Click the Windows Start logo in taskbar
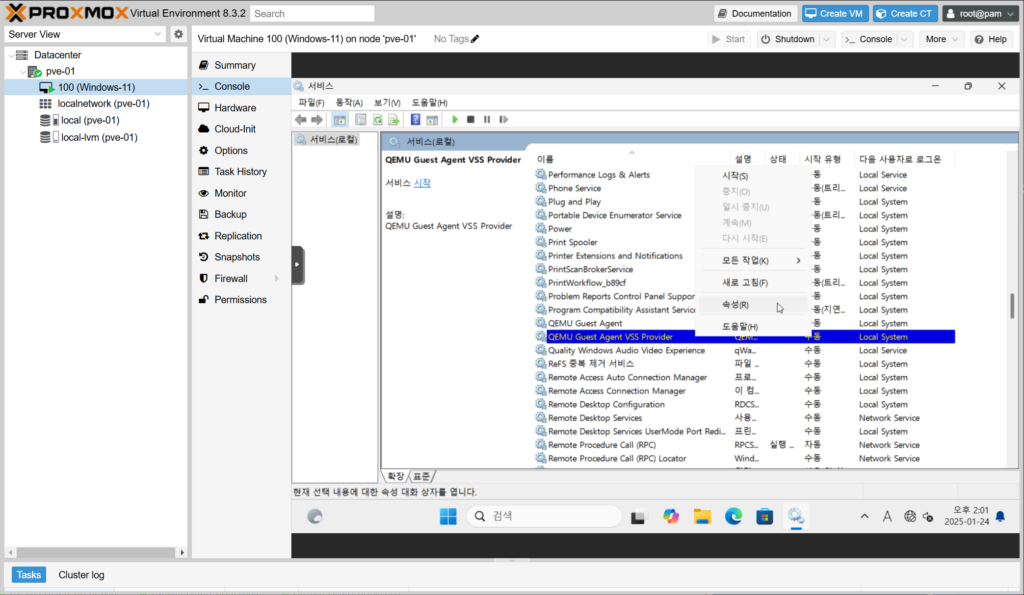This screenshot has height=595, width=1024. [x=447, y=516]
